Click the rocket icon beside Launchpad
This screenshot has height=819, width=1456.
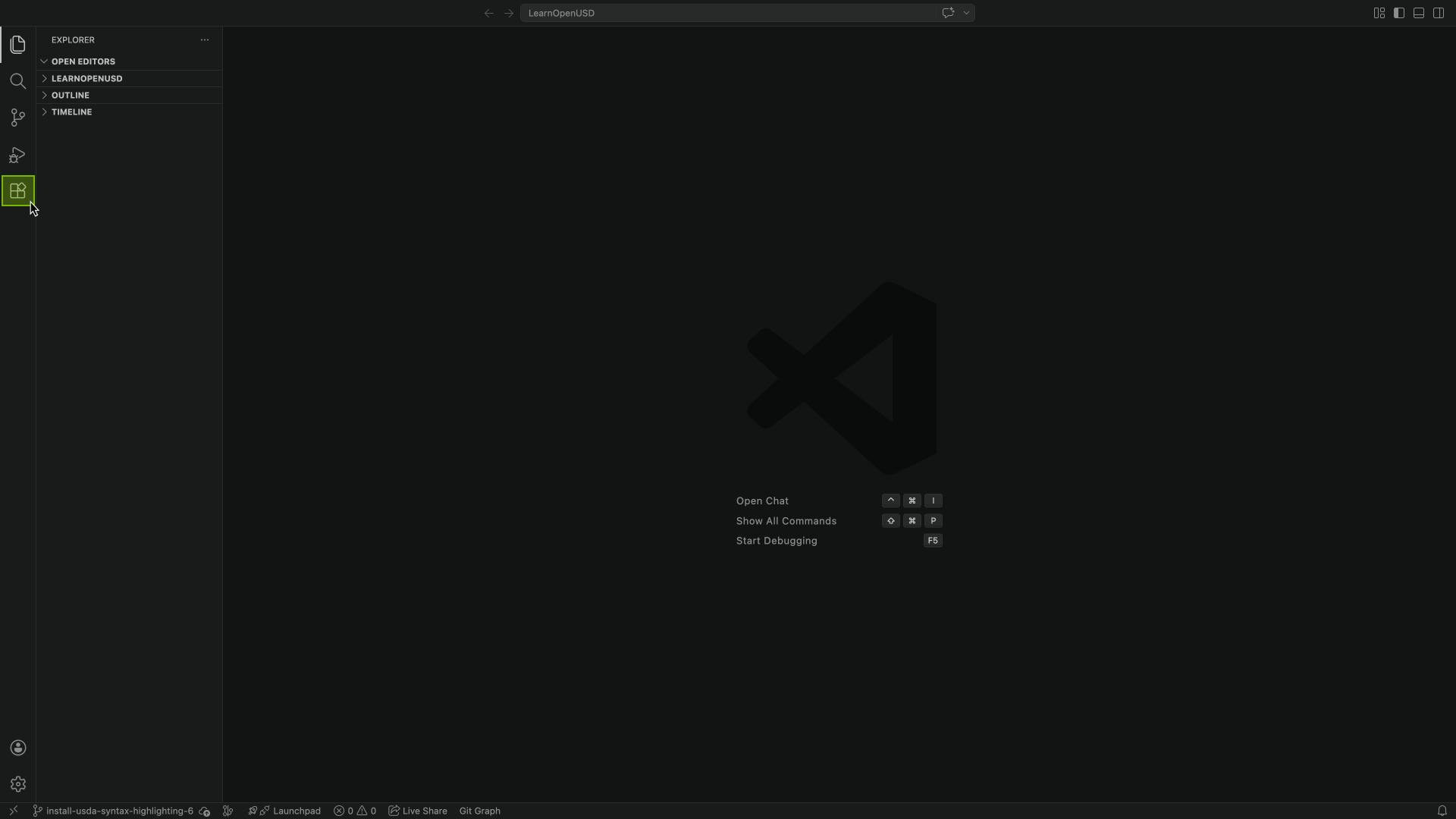click(253, 811)
